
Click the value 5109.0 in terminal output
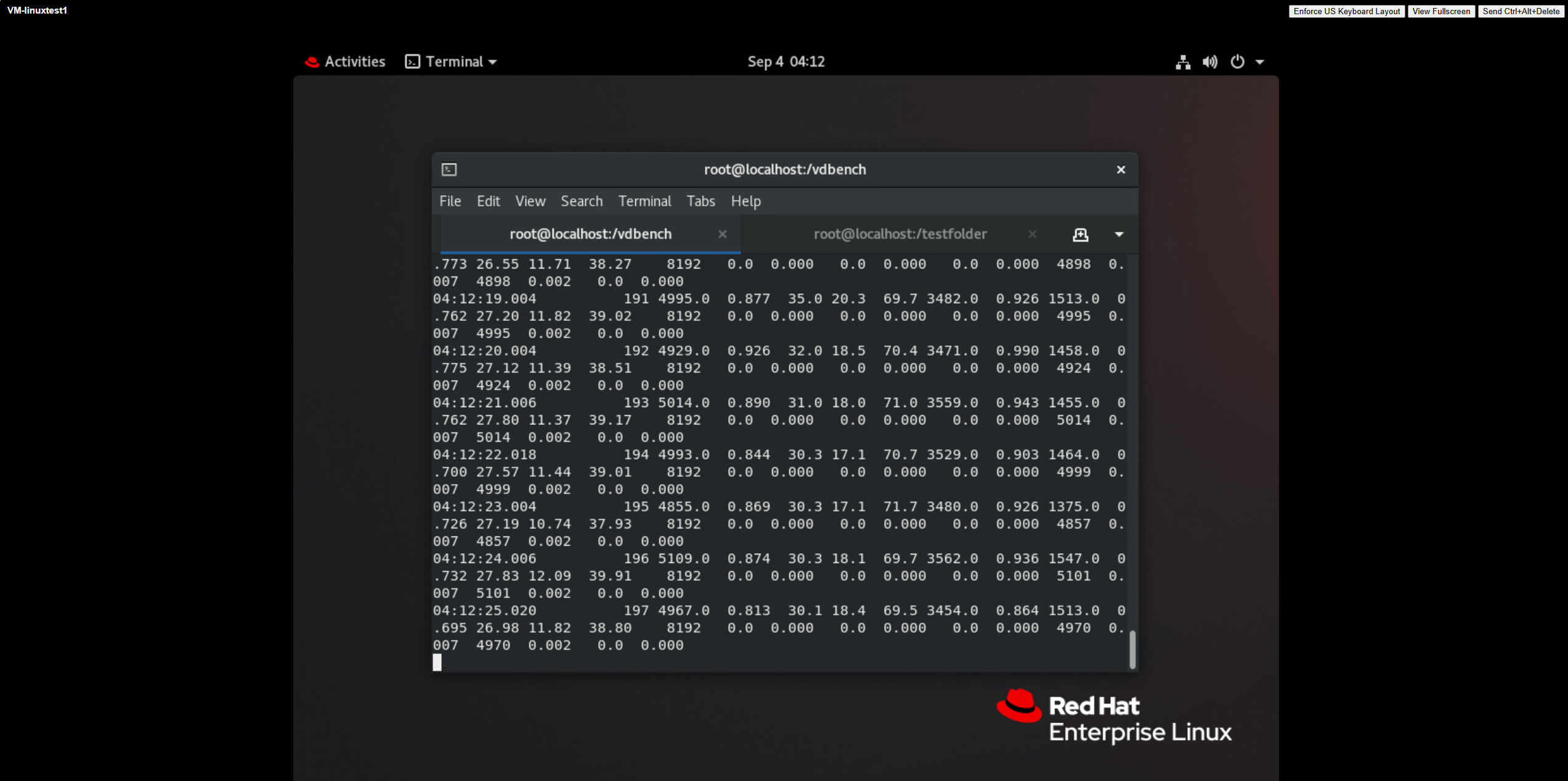pos(683,559)
